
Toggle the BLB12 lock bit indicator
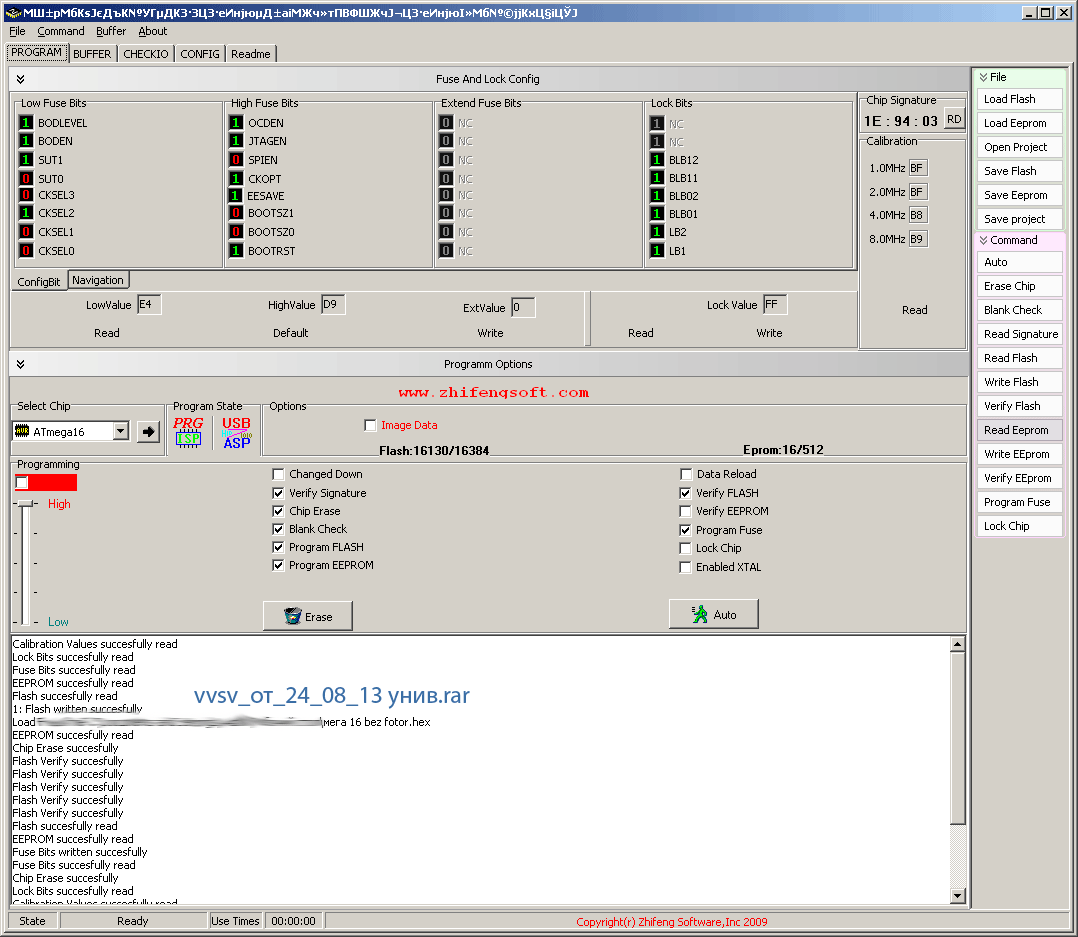pos(657,159)
